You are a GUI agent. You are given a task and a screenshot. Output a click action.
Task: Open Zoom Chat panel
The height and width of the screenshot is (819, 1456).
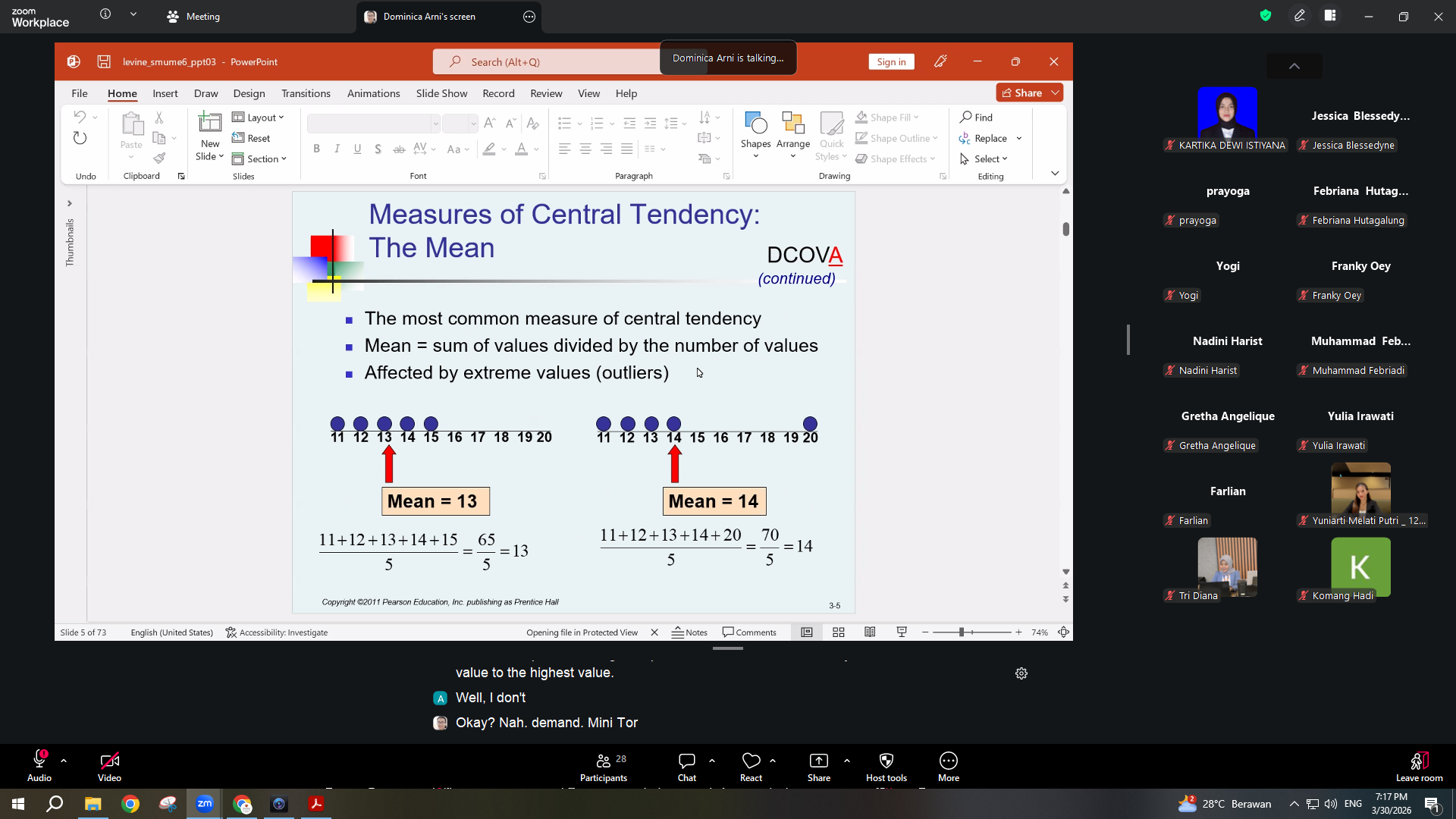[687, 767]
